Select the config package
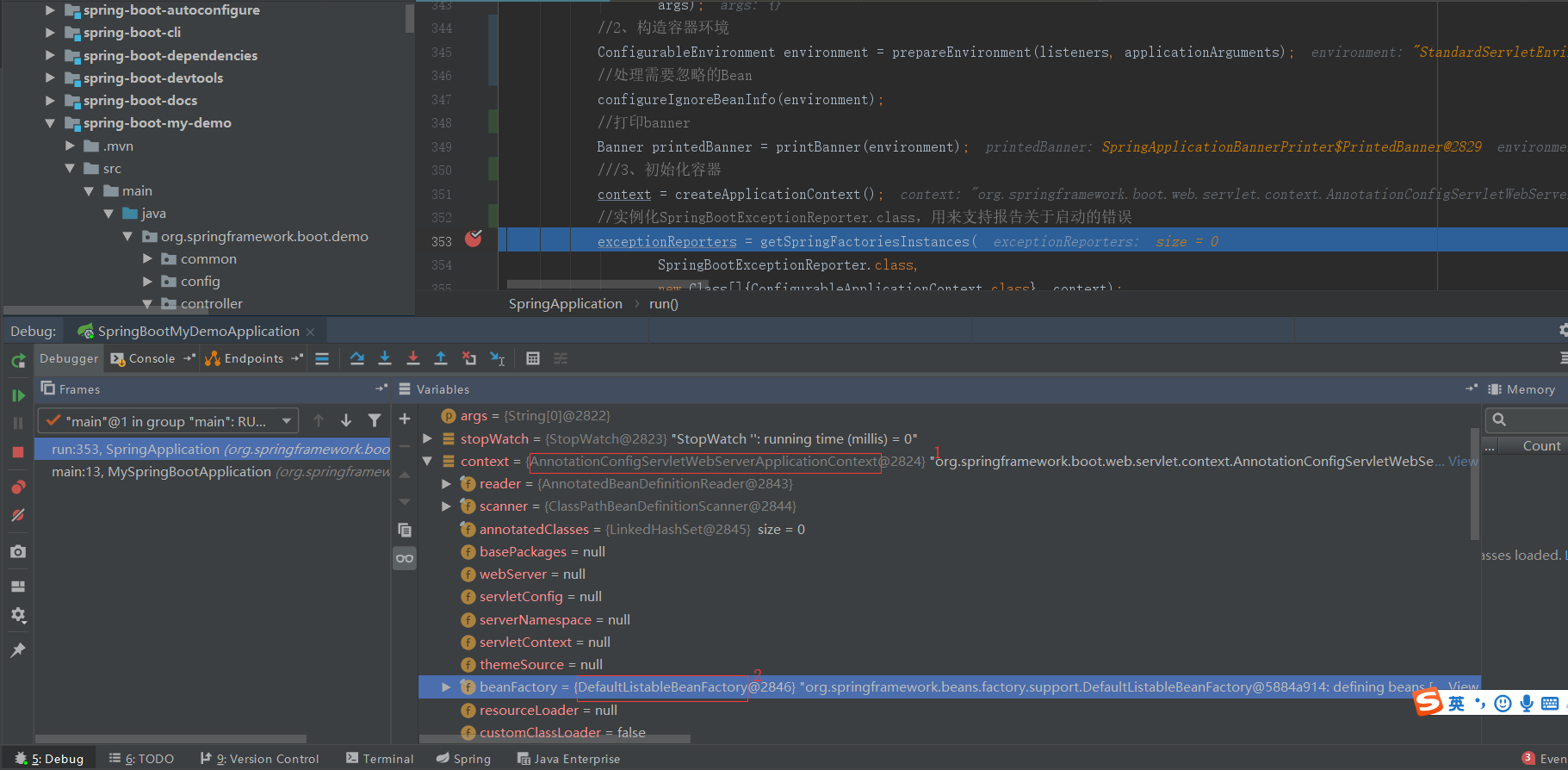 [x=200, y=282]
